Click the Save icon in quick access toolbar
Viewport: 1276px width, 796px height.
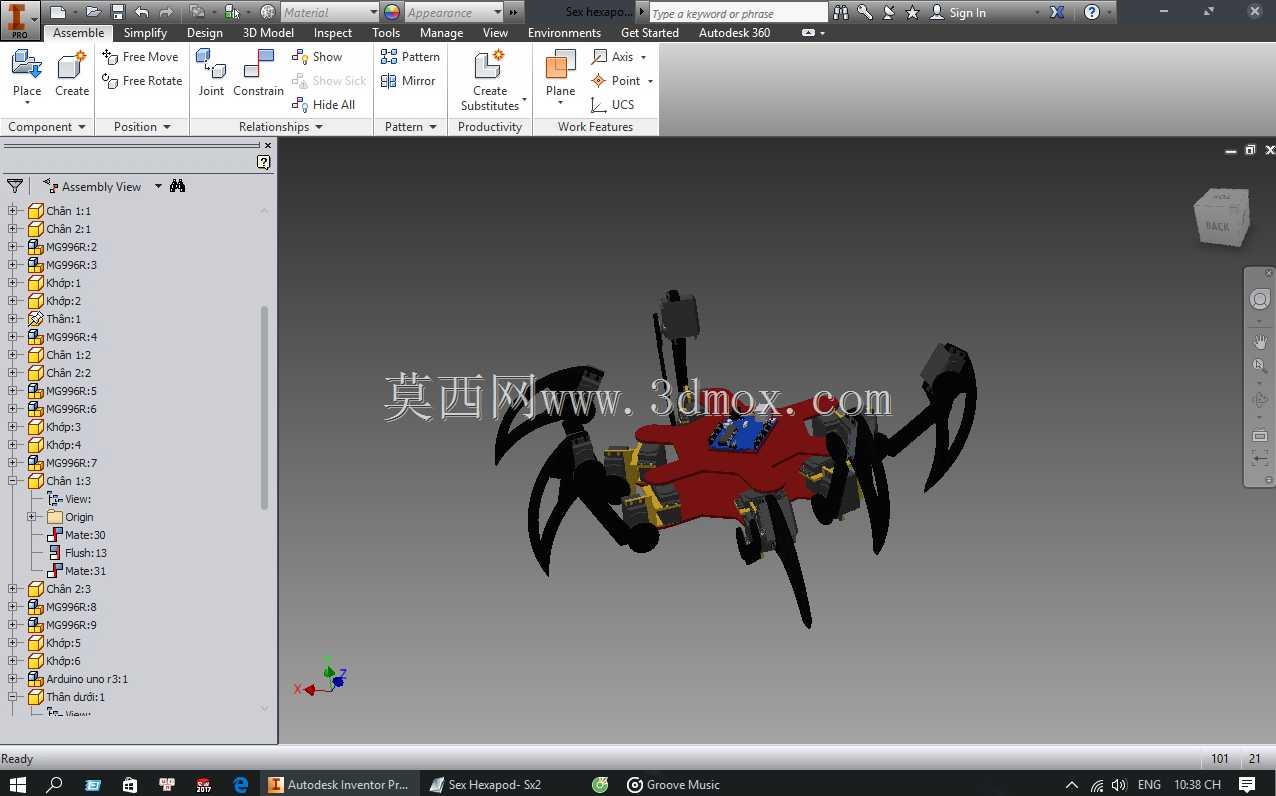(118, 12)
